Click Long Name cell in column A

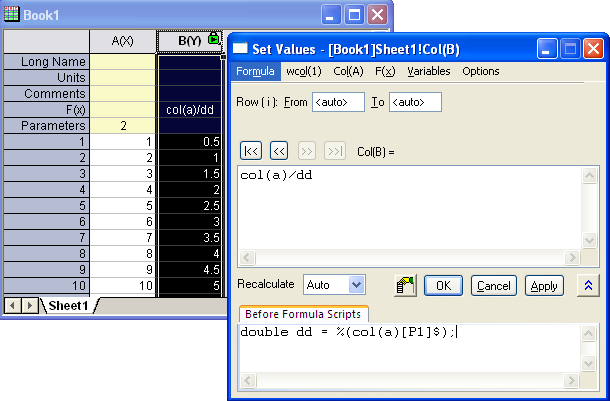point(123,62)
